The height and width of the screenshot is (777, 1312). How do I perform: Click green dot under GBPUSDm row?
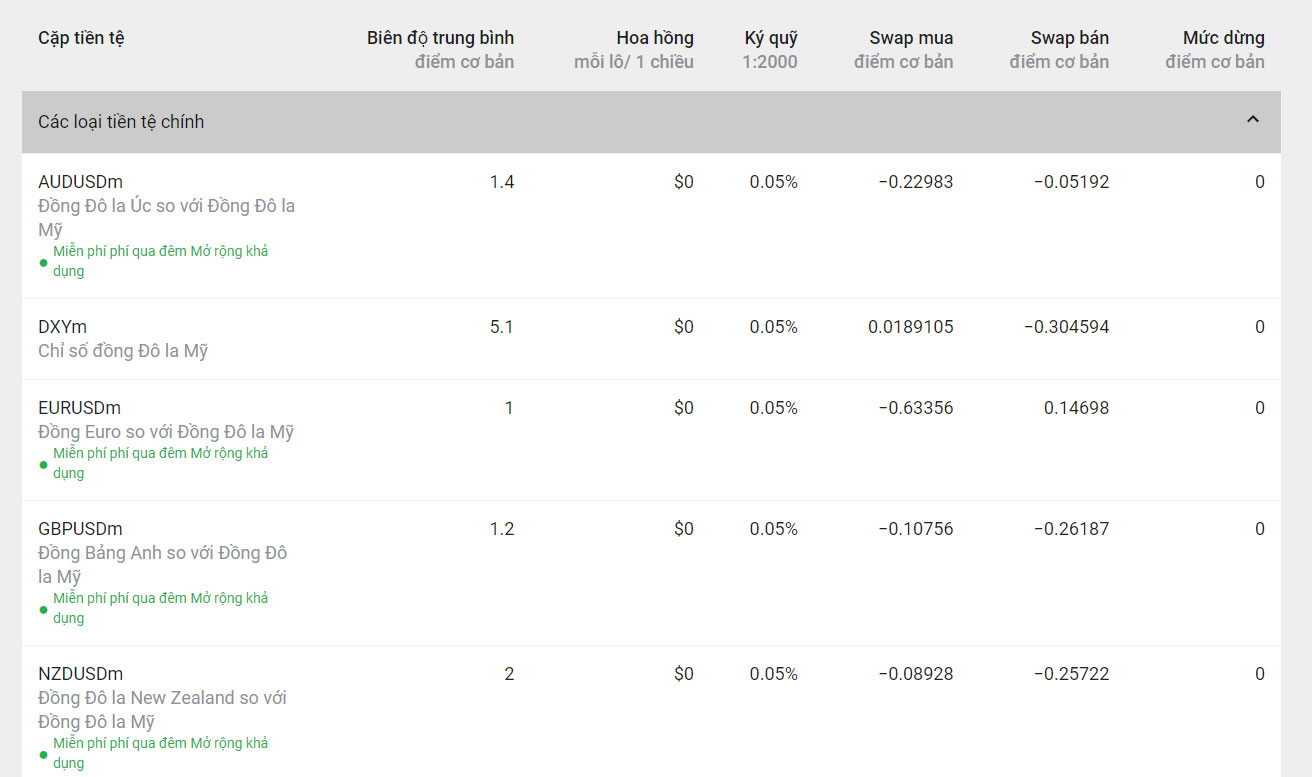click(43, 609)
